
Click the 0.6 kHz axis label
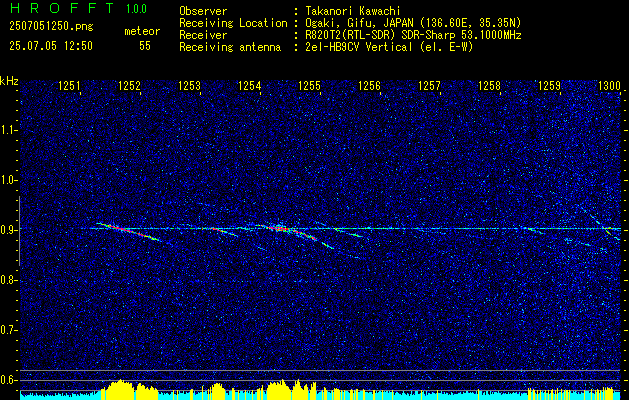[10, 380]
